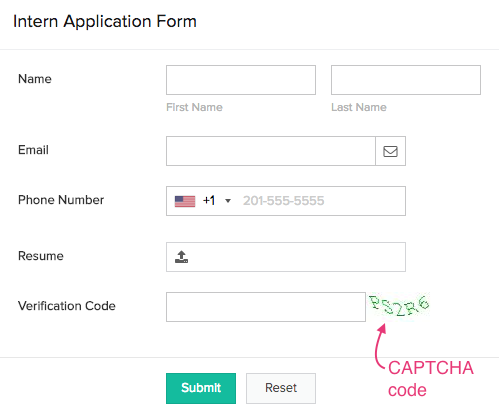The width and height of the screenshot is (499, 419).
Task: Click into the Email input field
Action: [271, 151]
